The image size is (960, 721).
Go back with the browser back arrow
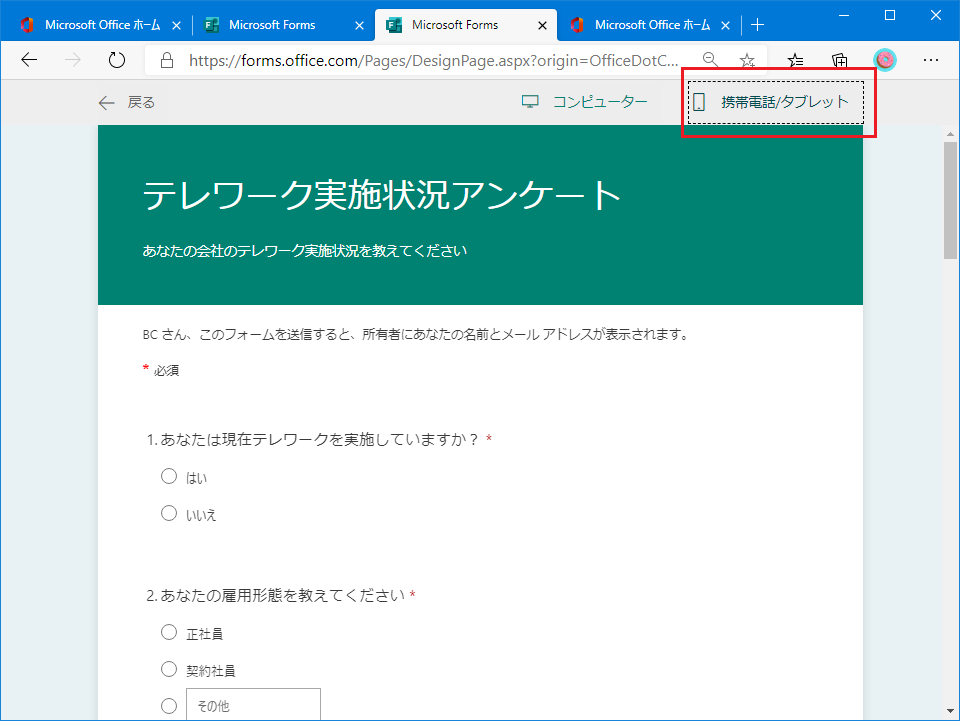[29, 60]
